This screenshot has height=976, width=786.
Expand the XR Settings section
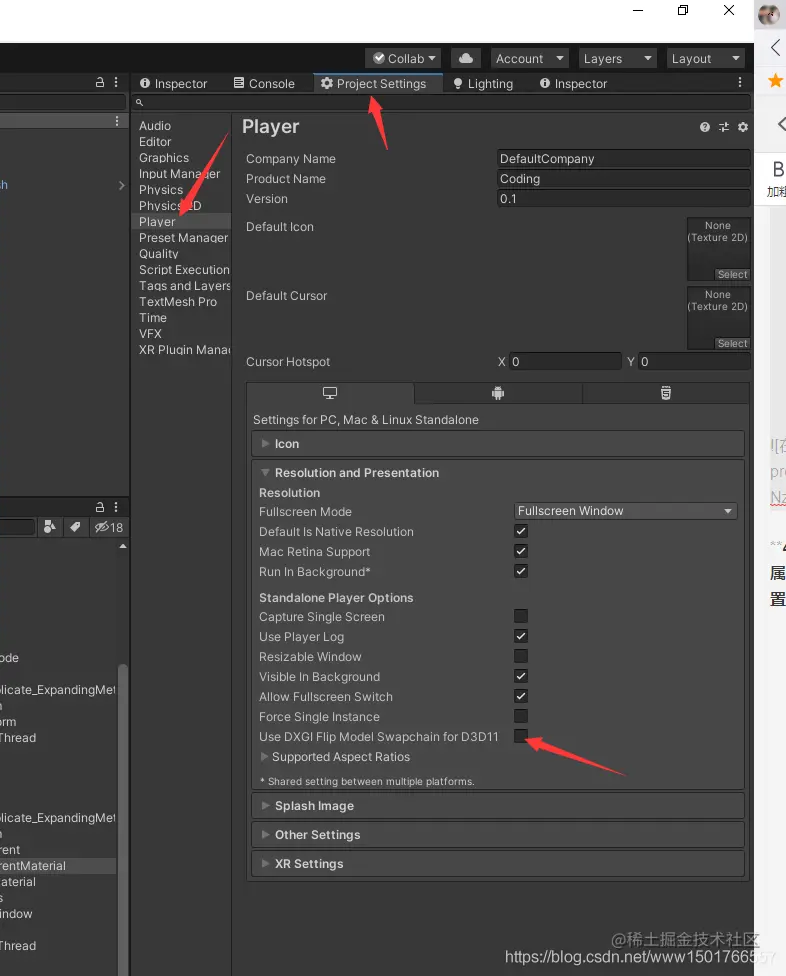498,864
